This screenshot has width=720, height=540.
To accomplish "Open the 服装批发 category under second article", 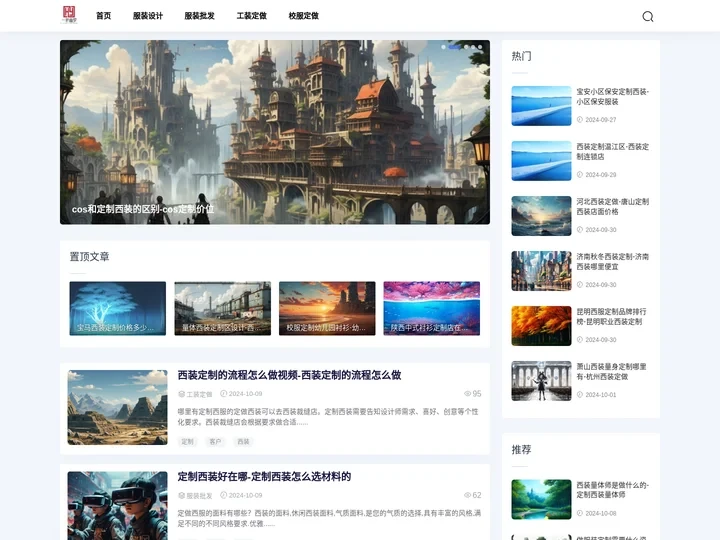I will tap(199, 495).
